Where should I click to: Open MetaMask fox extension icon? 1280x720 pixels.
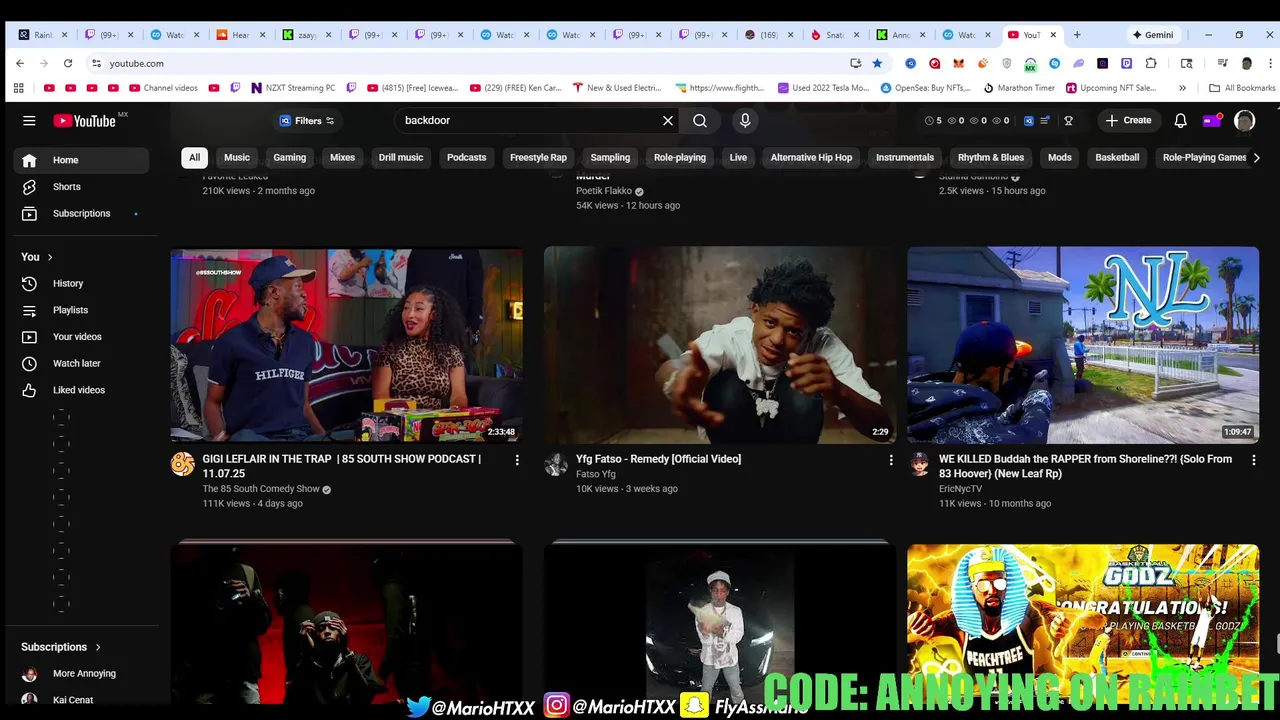coord(958,63)
